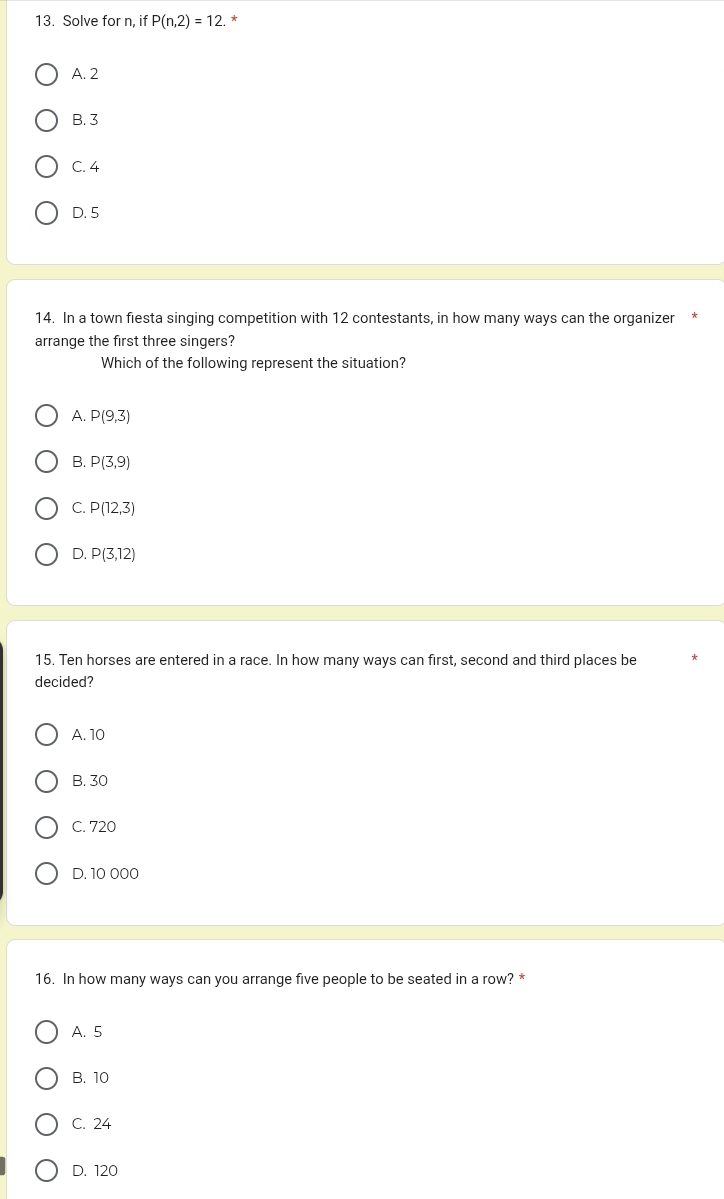724x1199 pixels.
Task: Click the question 16 seated in a row text
Action: click(x=274, y=979)
